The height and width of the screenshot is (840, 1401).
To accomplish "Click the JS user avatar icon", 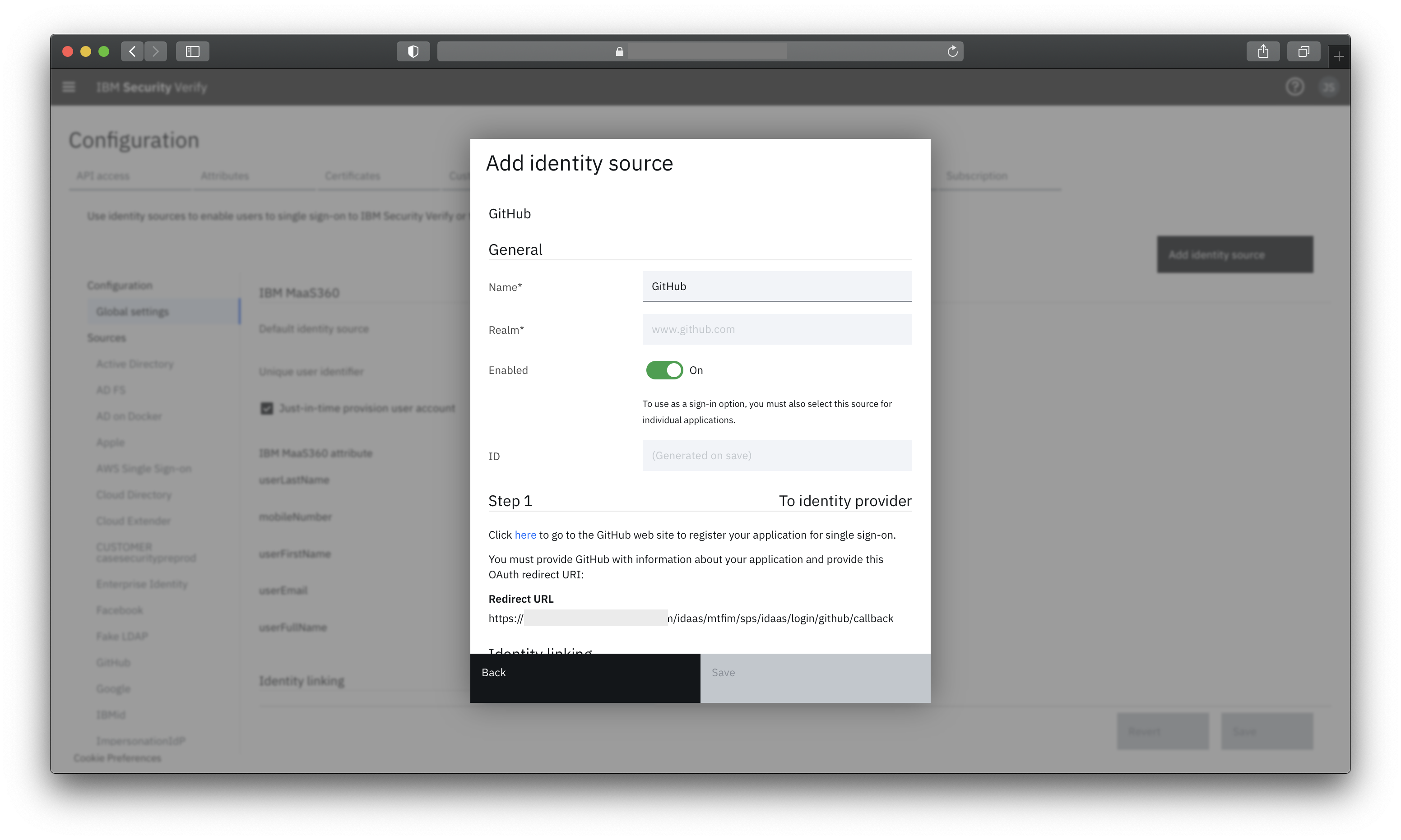I will pos(1328,87).
